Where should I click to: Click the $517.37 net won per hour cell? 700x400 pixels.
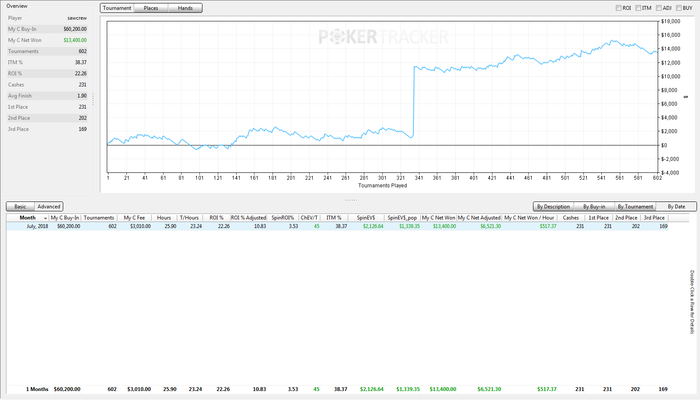(548, 226)
